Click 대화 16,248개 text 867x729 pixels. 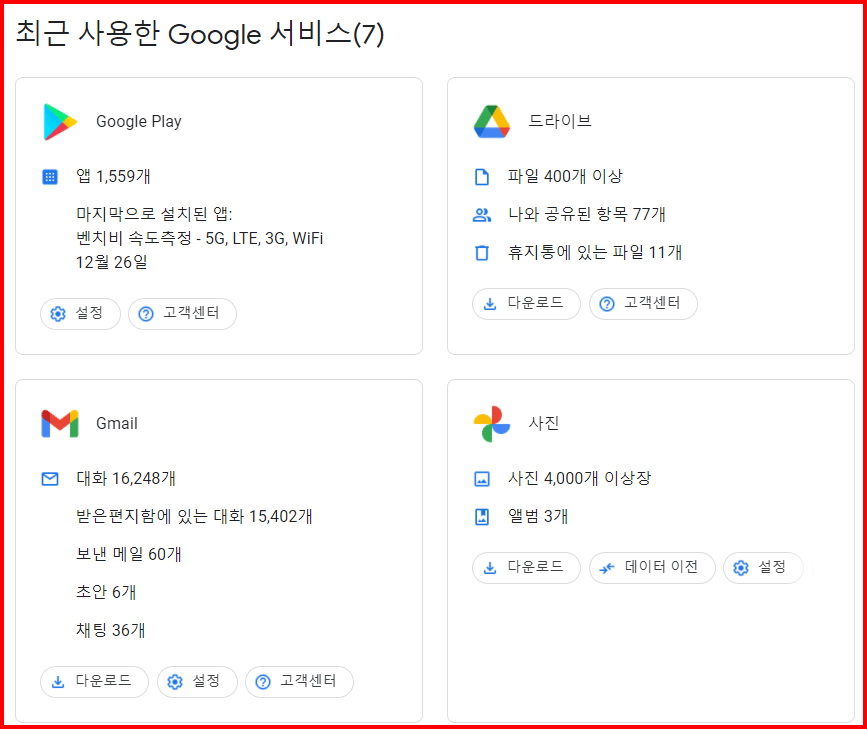click(x=126, y=479)
